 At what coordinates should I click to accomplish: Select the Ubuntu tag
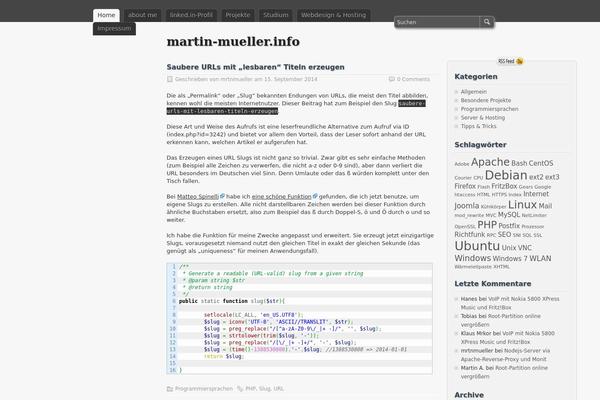(477, 246)
